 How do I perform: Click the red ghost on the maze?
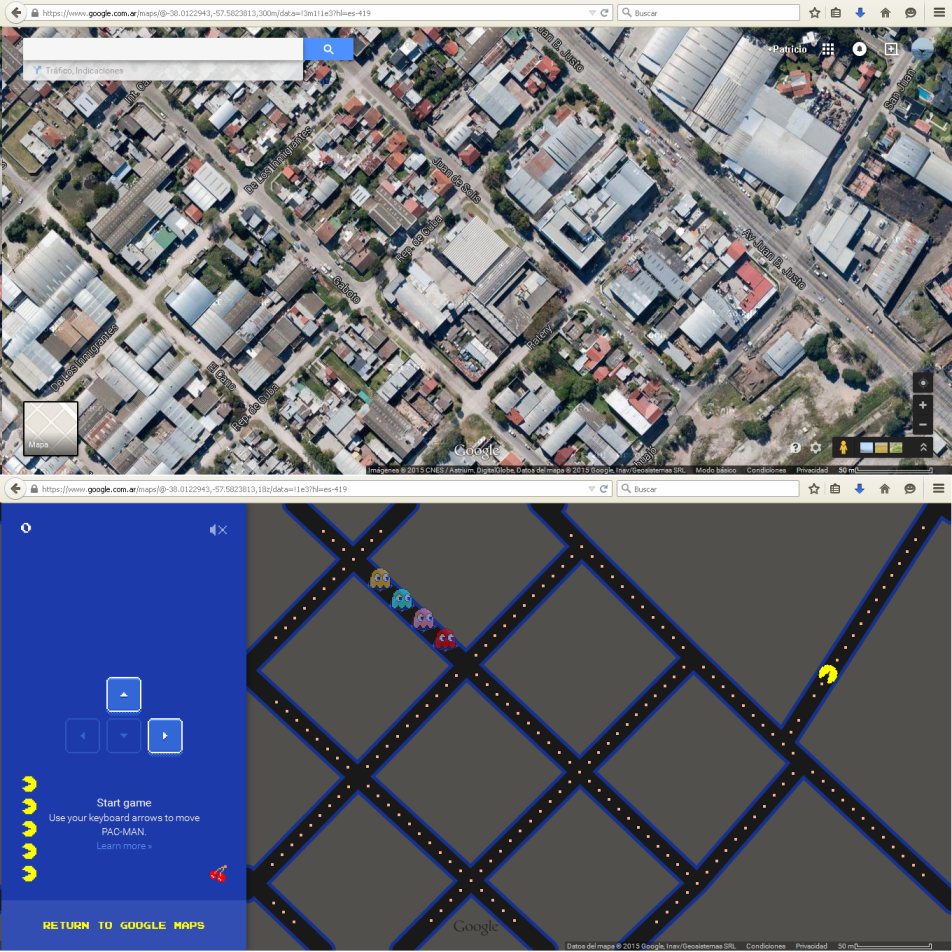coord(445,639)
